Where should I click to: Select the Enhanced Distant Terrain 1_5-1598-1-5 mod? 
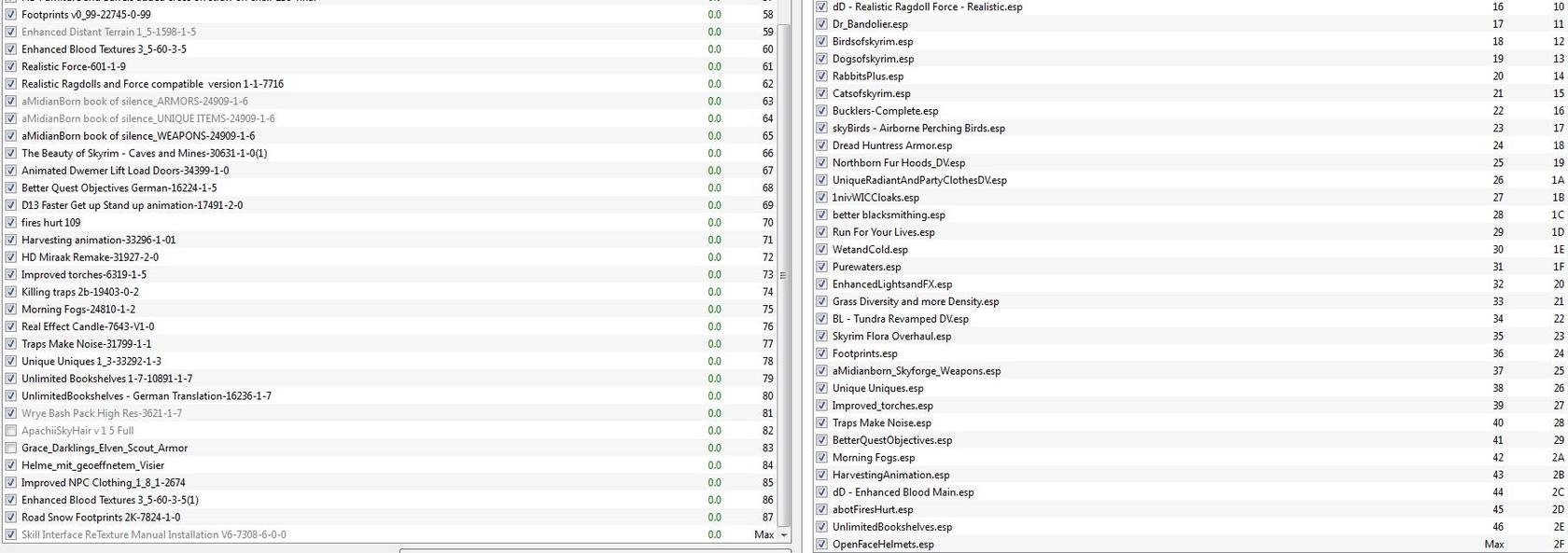coord(108,32)
